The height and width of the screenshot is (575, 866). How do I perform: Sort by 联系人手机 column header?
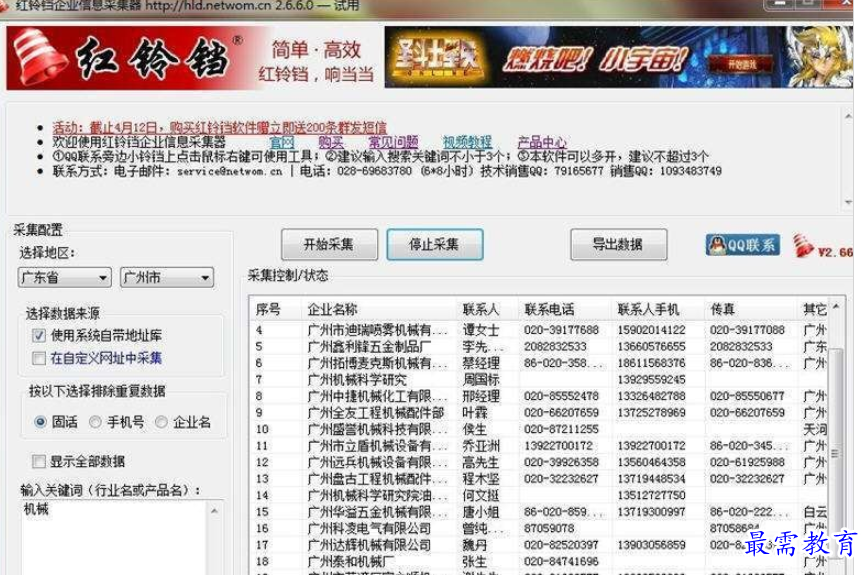click(x=657, y=309)
